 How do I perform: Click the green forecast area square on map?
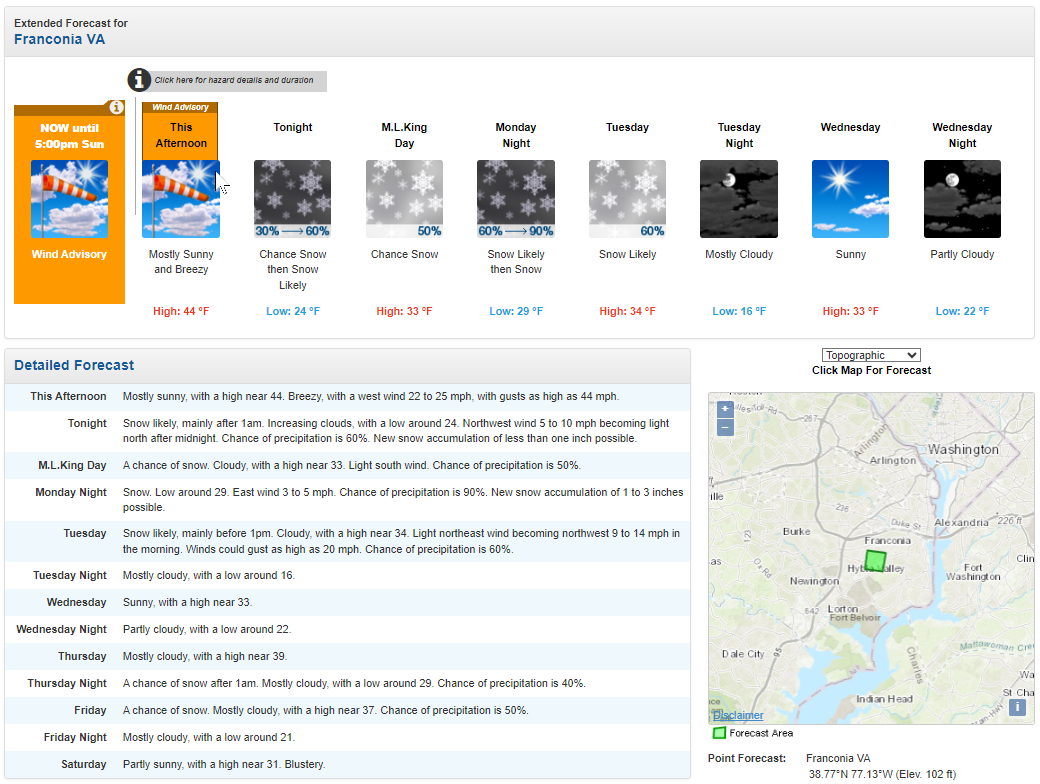(876, 560)
